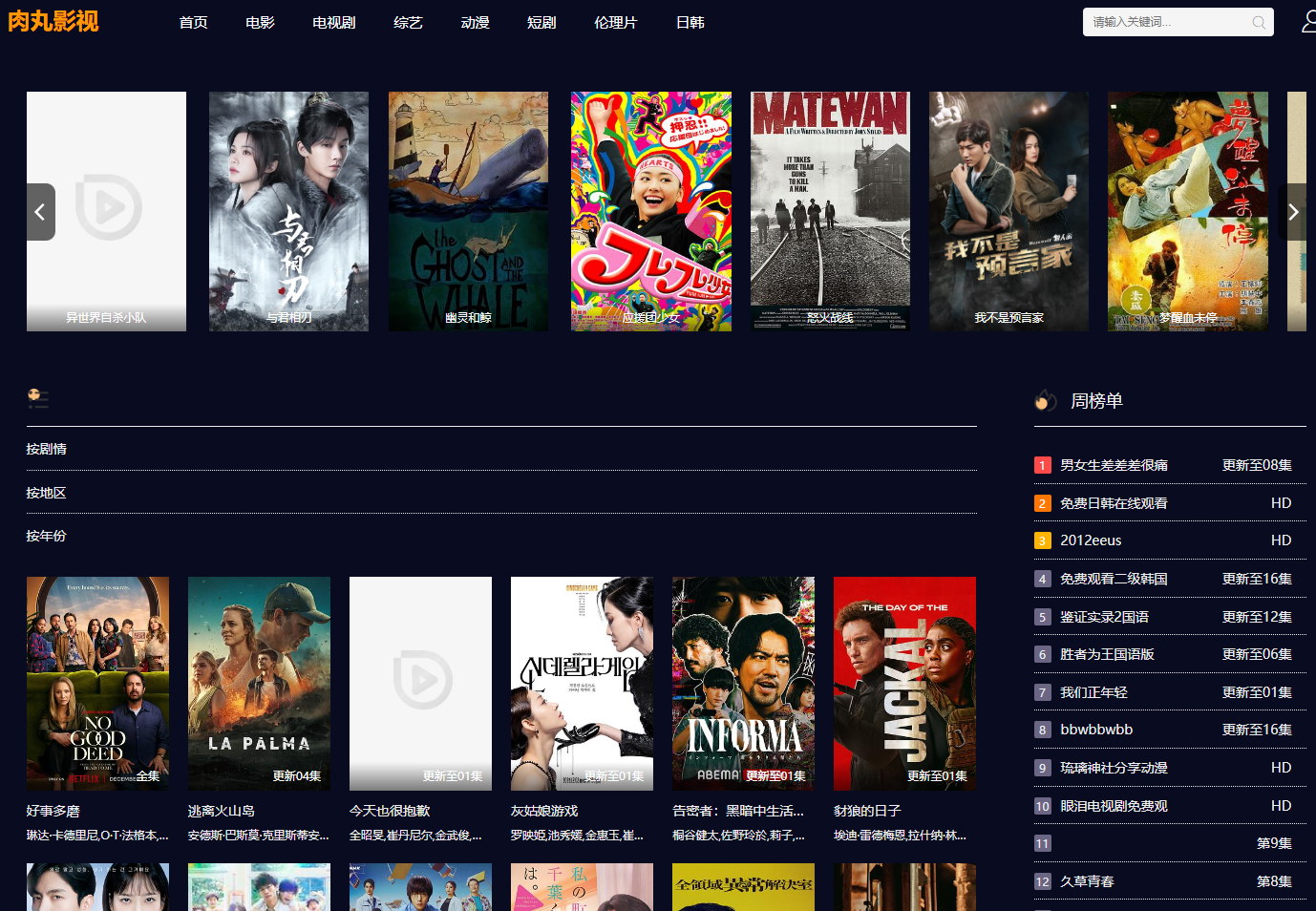Open the 首页 nav item

point(194,22)
